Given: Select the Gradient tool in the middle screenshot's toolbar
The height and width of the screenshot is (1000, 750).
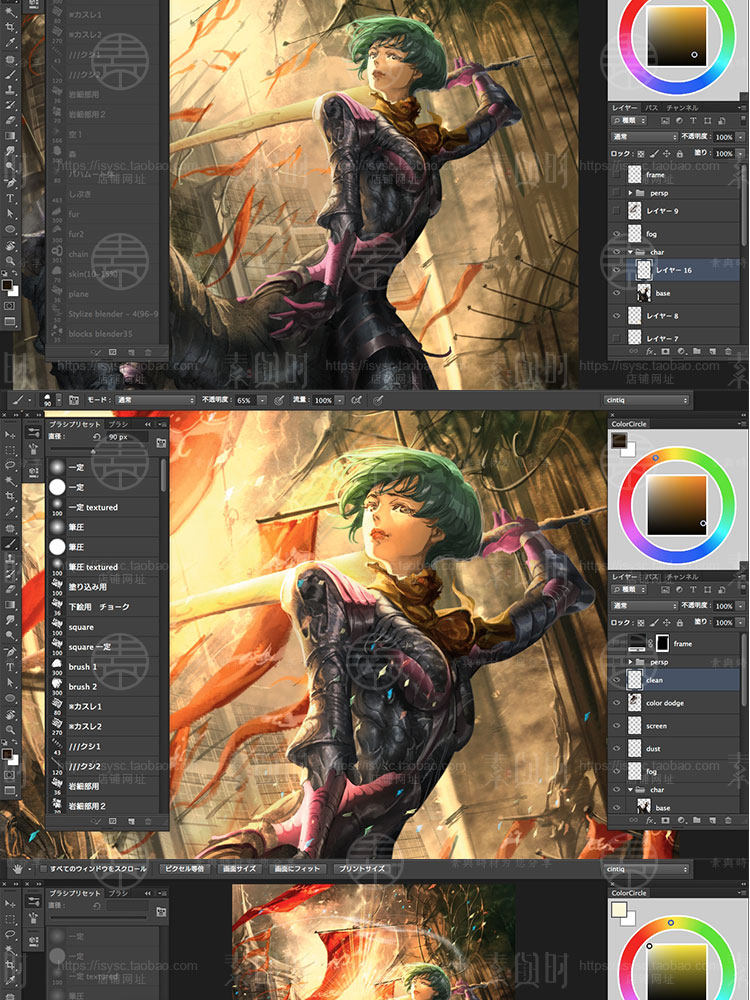Looking at the screenshot, I should coord(10,605).
